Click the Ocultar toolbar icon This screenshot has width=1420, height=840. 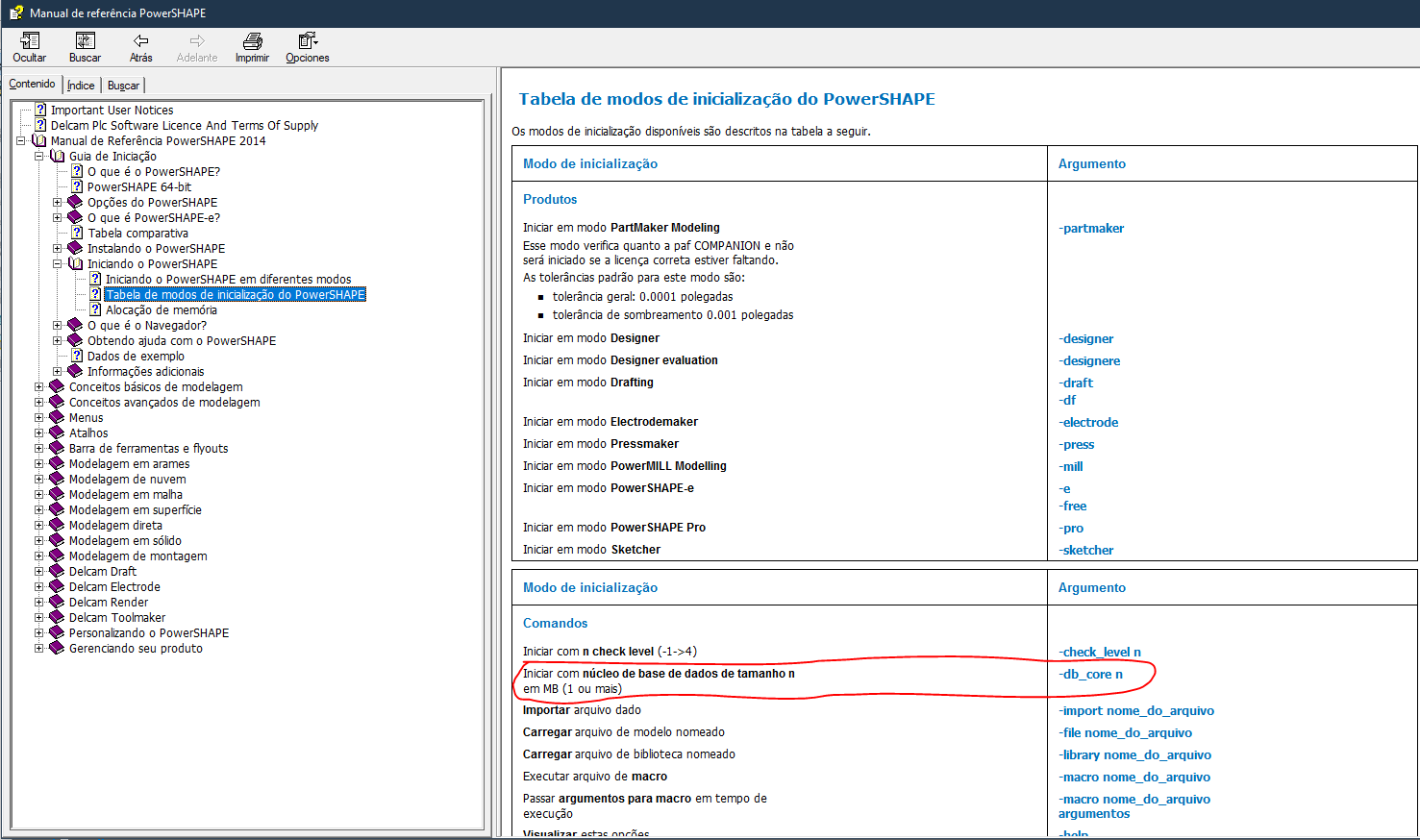pyautogui.click(x=29, y=46)
